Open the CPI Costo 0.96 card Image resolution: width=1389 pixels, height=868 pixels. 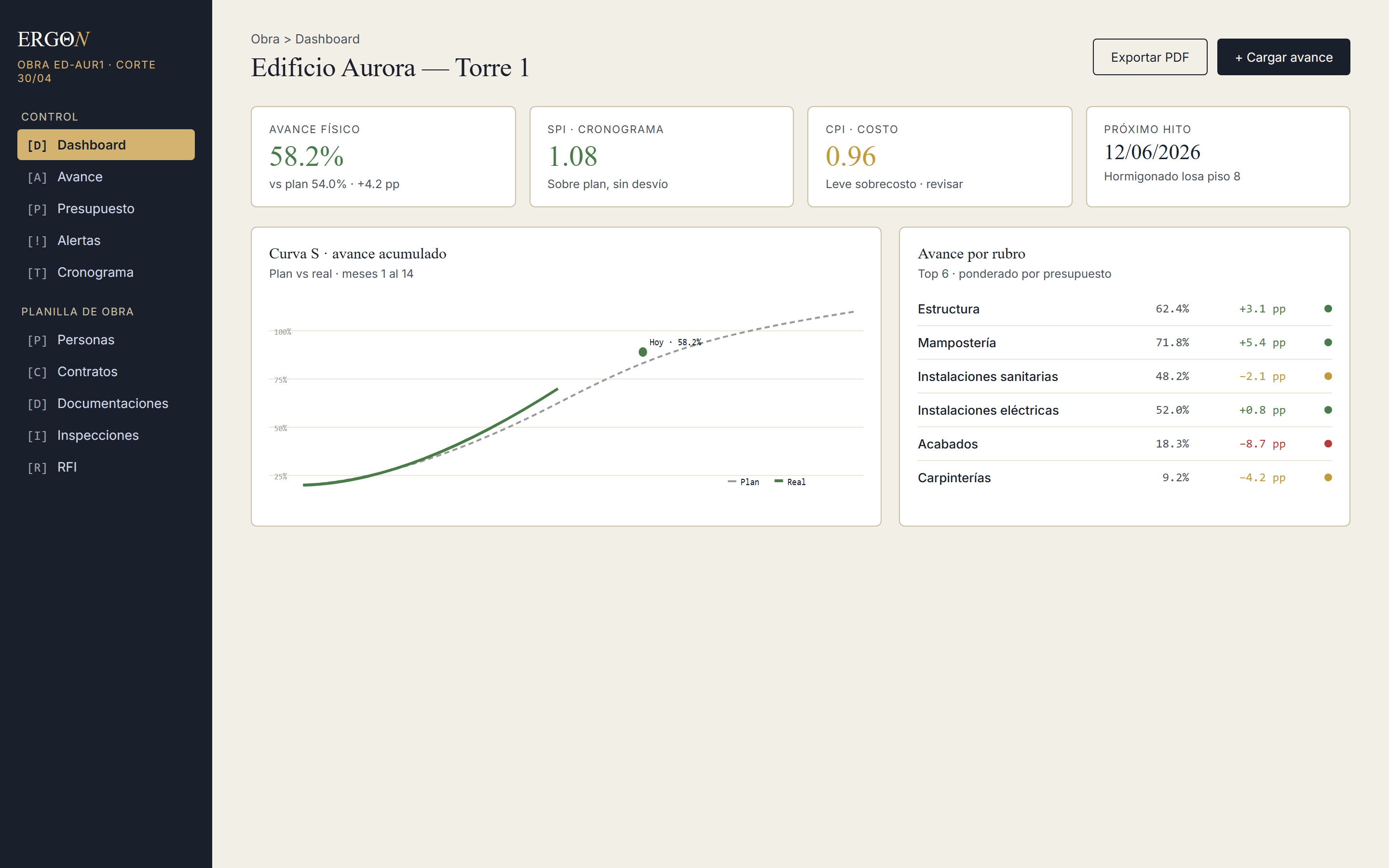[x=940, y=157]
